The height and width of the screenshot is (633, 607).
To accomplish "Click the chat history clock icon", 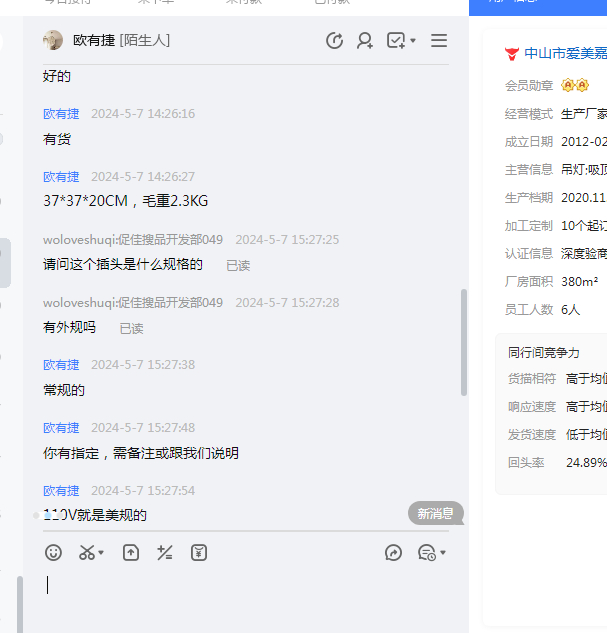I will pos(335,40).
